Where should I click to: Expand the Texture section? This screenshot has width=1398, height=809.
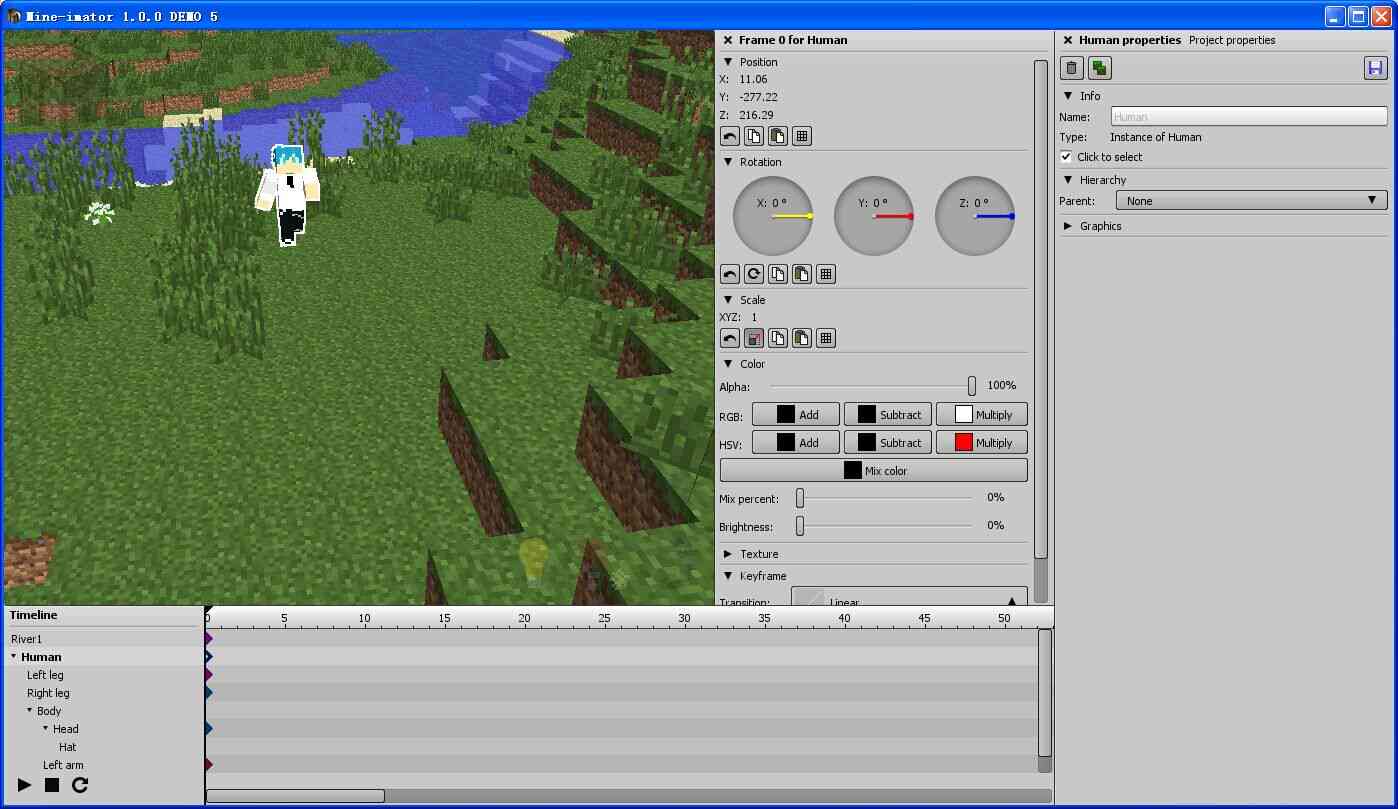(x=728, y=554)
